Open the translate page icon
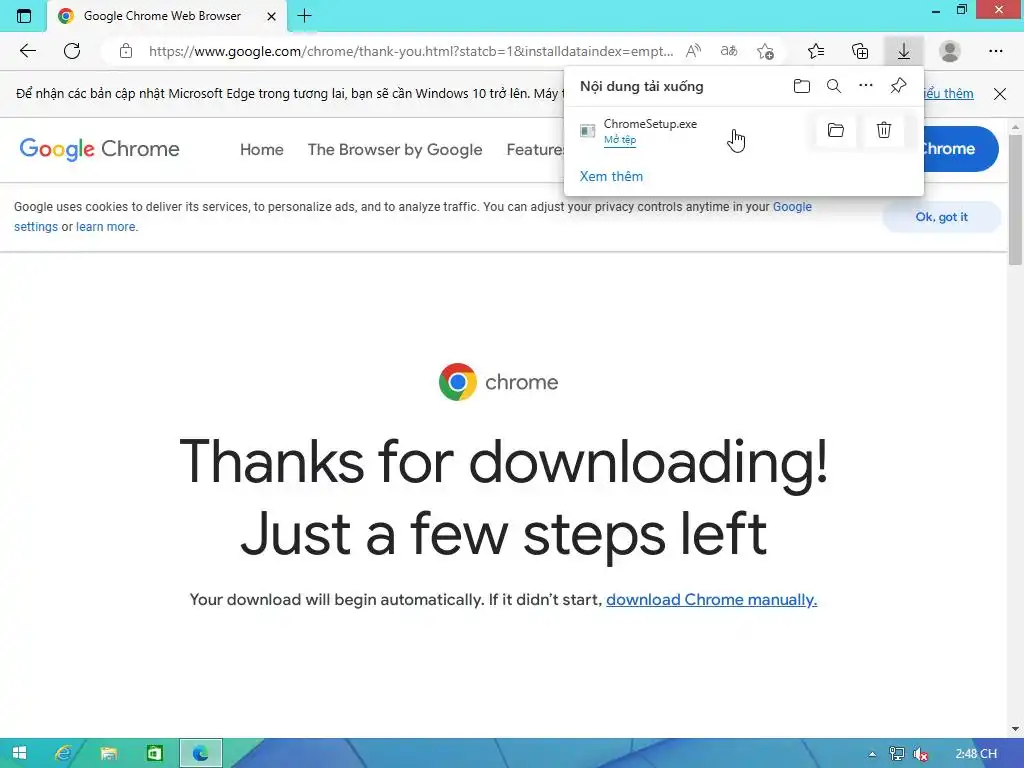The image size is (1024, 768). click(729, 51)
